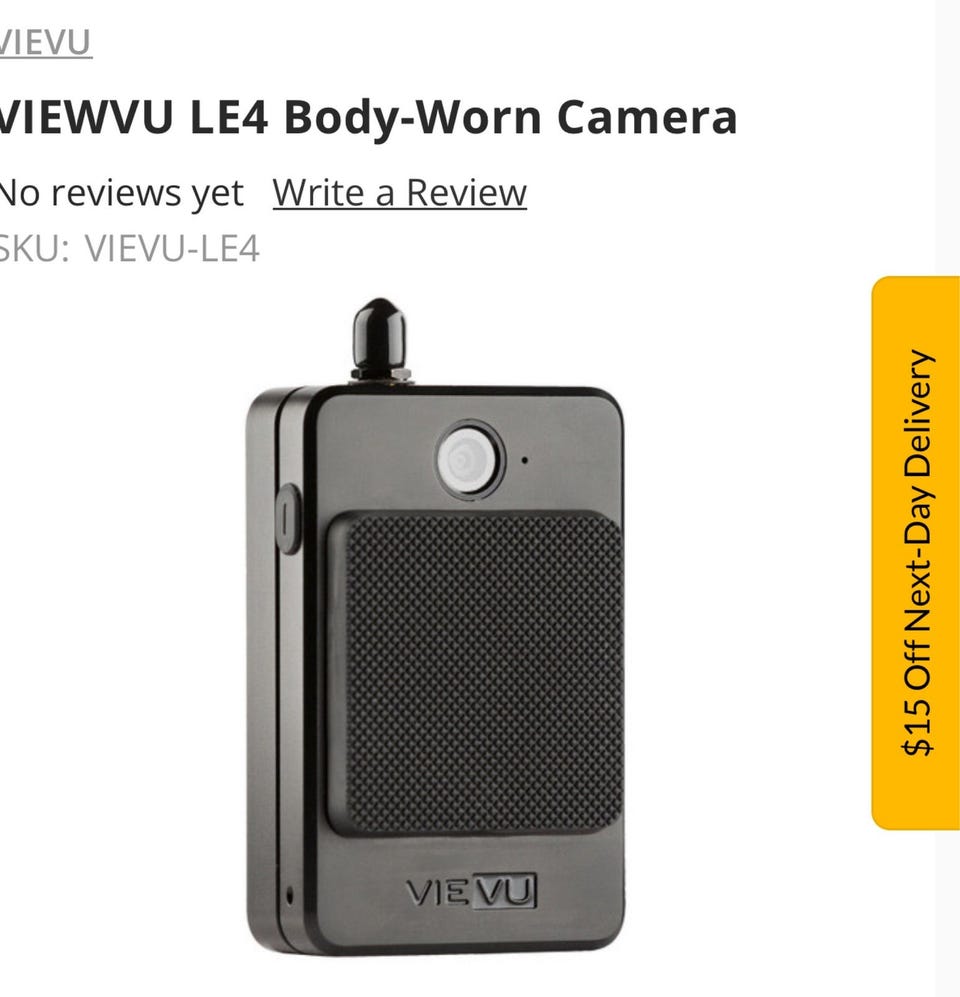Click the word Camera in the product title
The height and width of the screenshot is (997, 960).
pos(647,117)
